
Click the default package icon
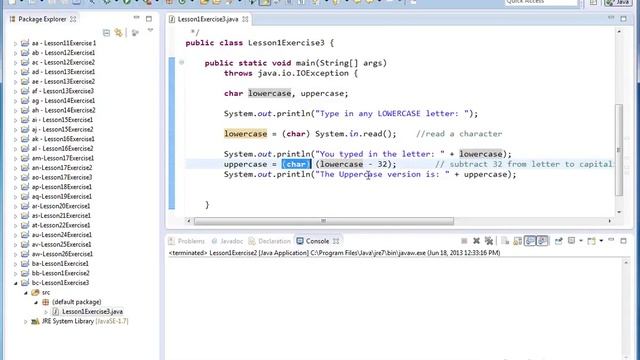(x=46, y=302)
